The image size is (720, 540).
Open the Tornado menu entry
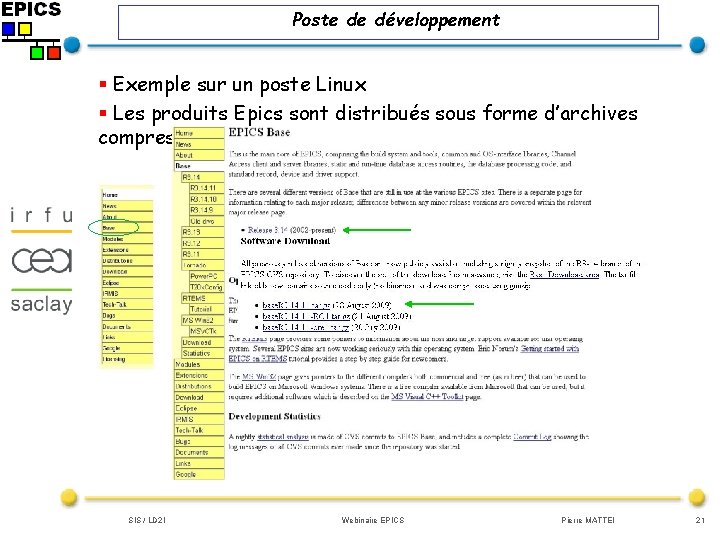coord(202,265)
